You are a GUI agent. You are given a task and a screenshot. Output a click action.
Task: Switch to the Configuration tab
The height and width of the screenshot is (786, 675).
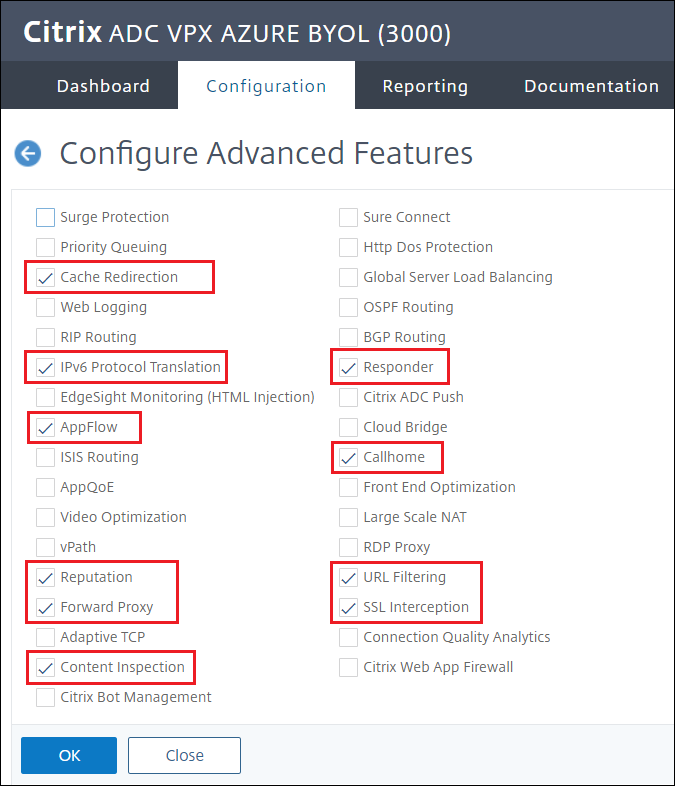coord(266,86)
